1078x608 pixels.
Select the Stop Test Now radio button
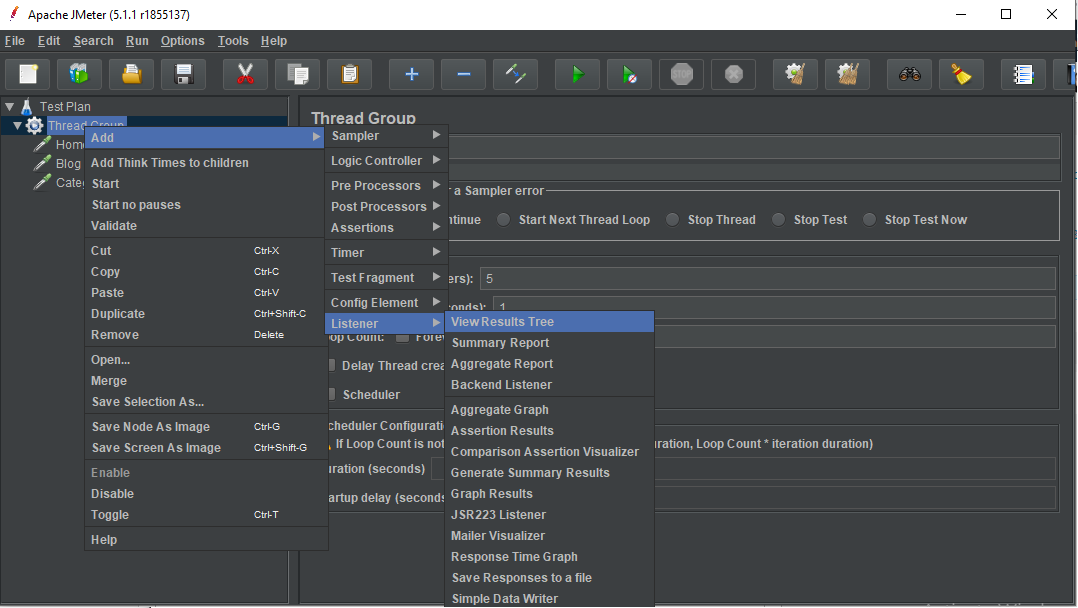[x=870, y=220]
